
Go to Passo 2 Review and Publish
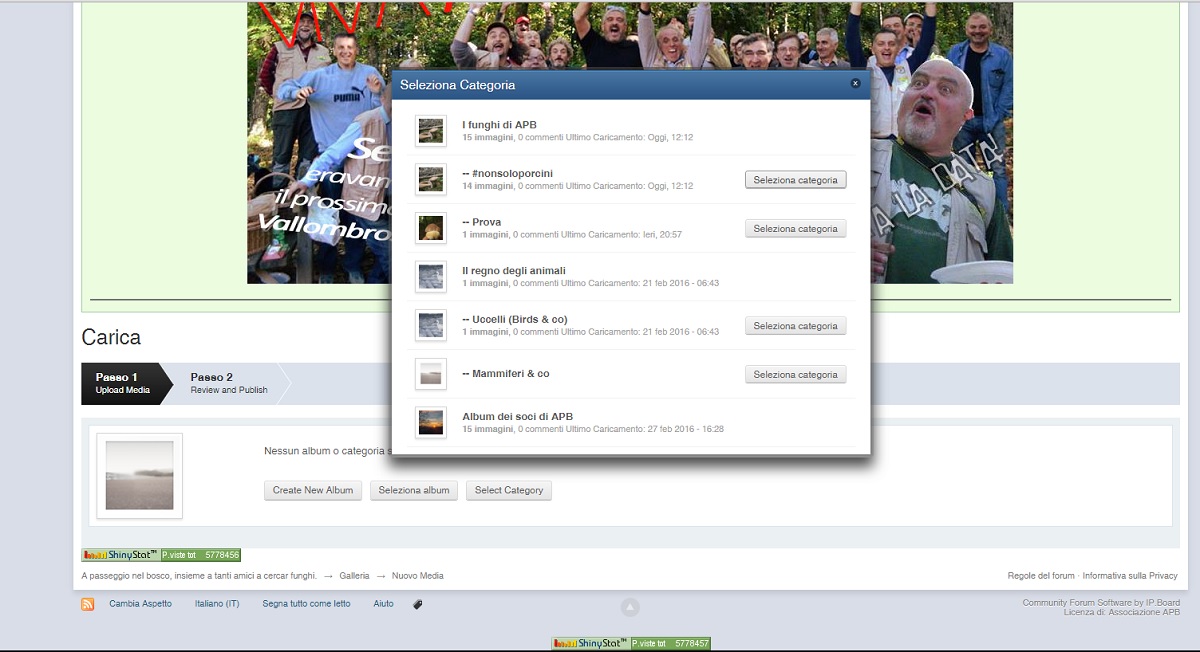pyautogui.click(x=229, y=383)
